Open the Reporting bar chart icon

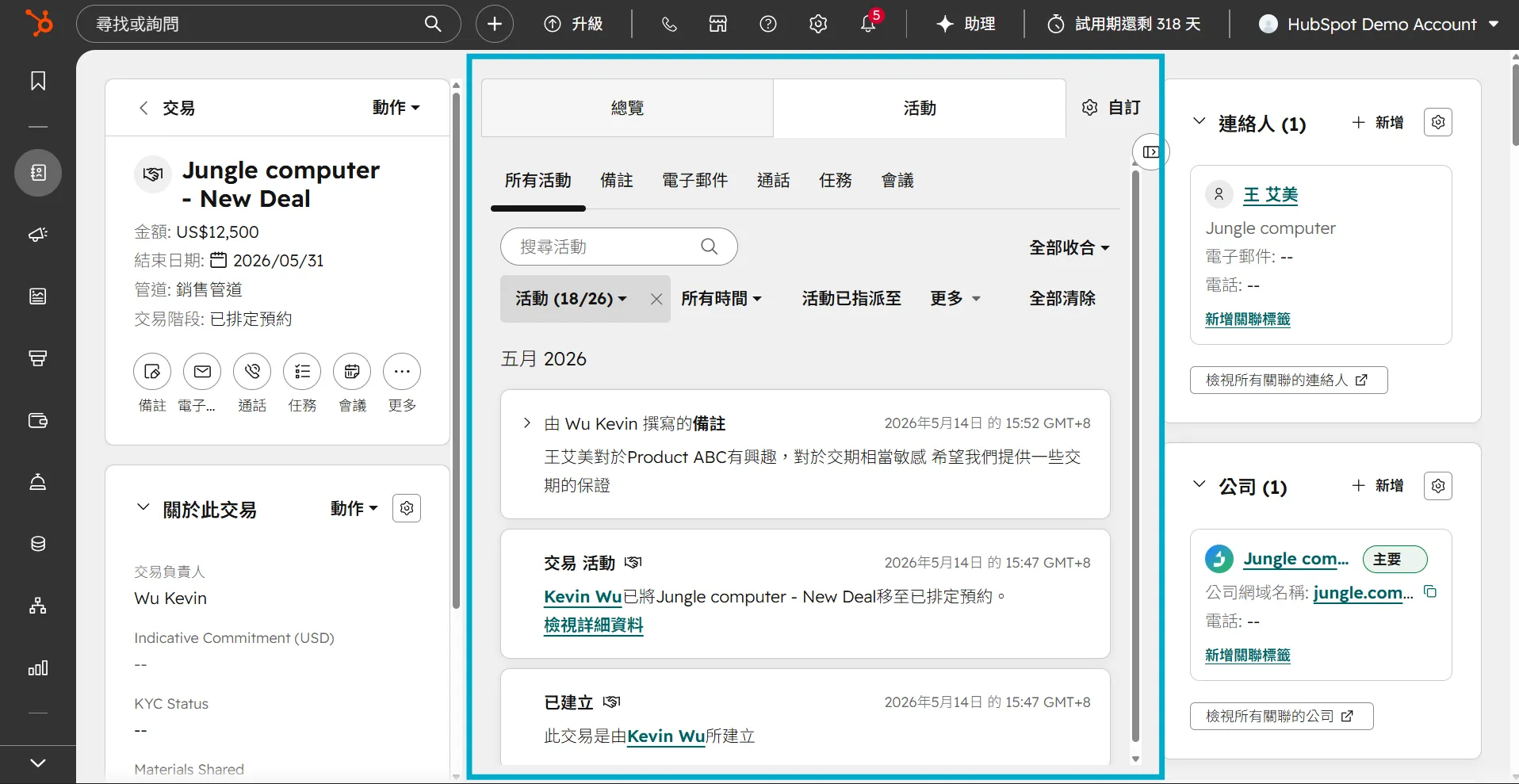click(x=38, y=667)
